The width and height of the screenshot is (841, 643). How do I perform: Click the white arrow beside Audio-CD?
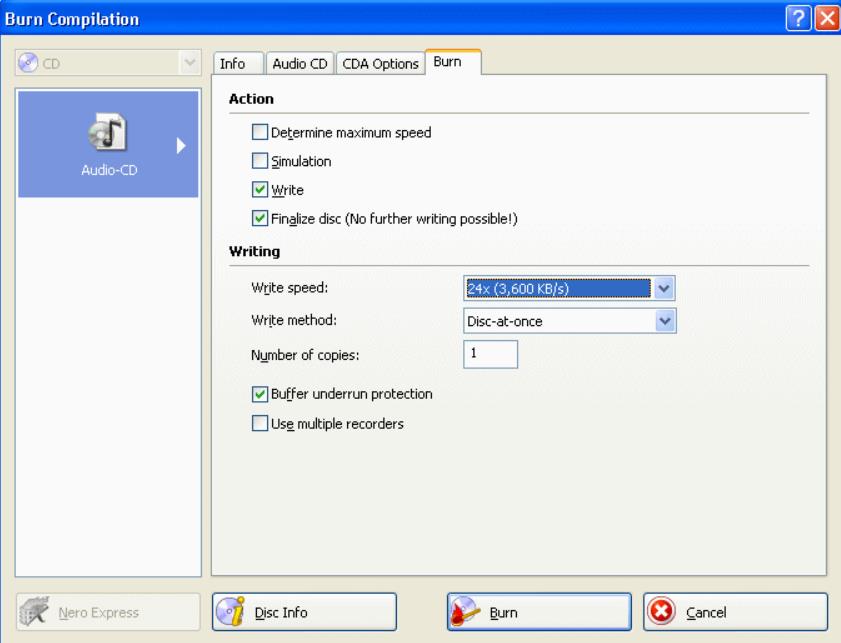click(181, 145)
